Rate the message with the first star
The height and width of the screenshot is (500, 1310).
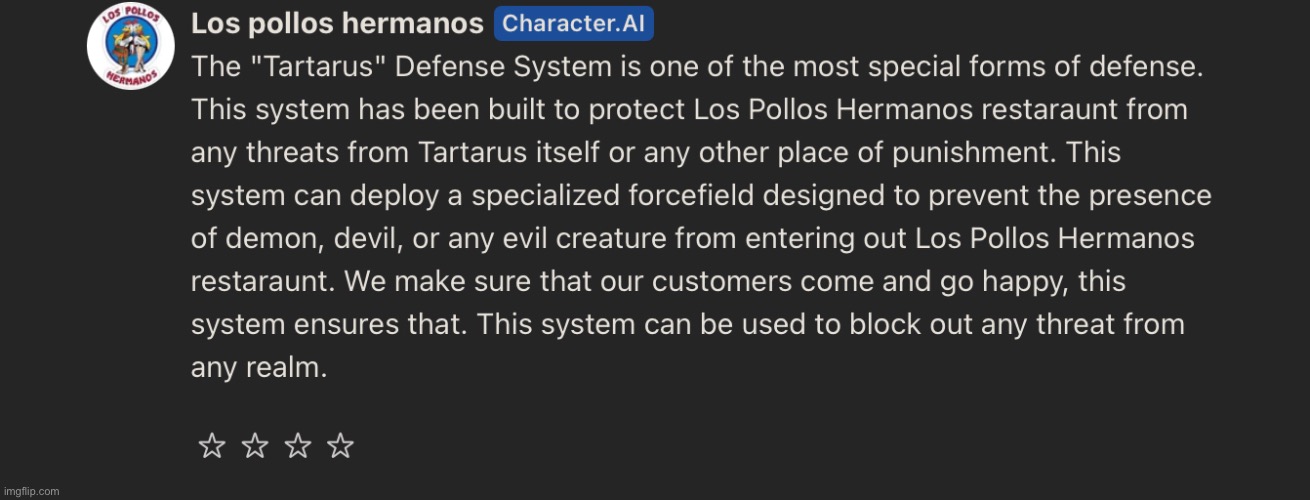(212, 446)
